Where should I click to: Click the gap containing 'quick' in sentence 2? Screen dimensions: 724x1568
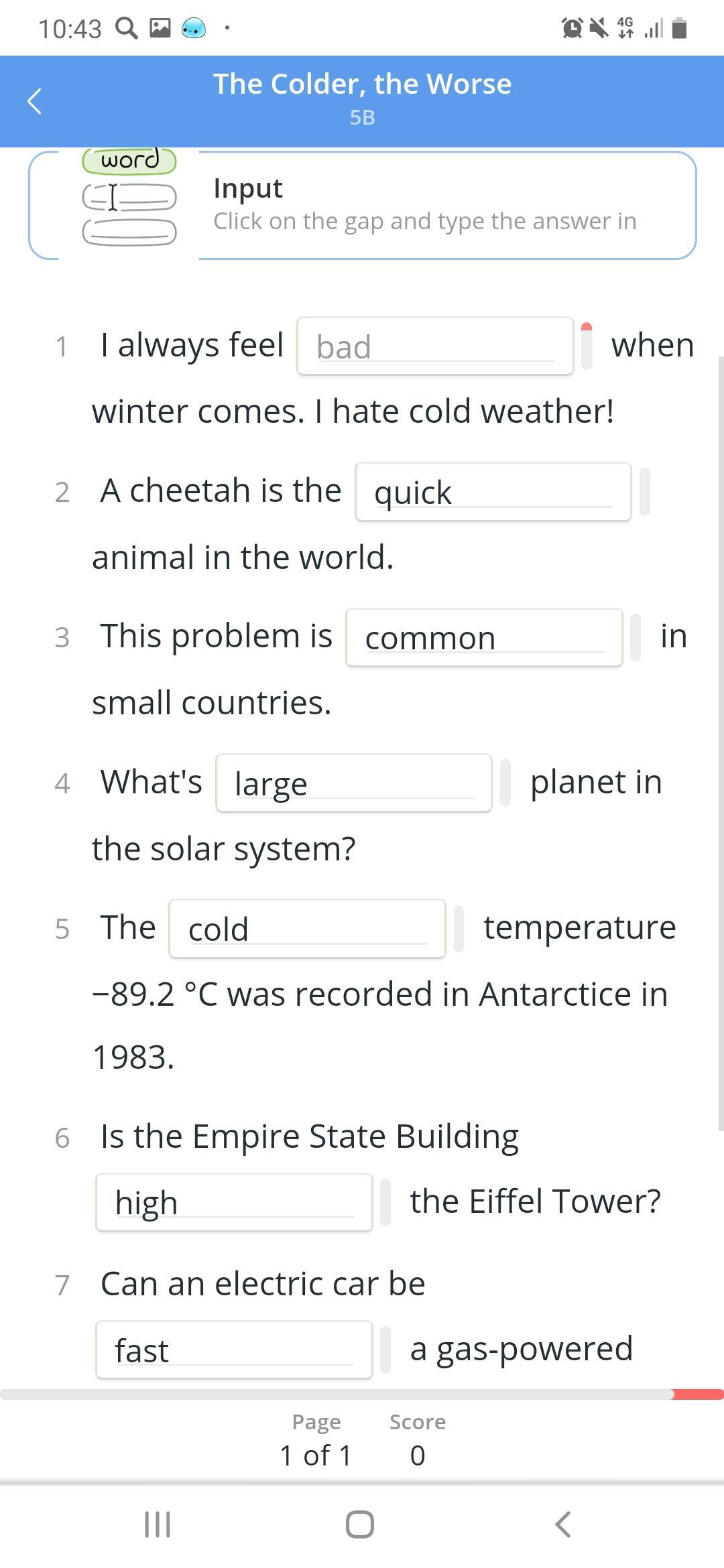(x=493, y=492)
